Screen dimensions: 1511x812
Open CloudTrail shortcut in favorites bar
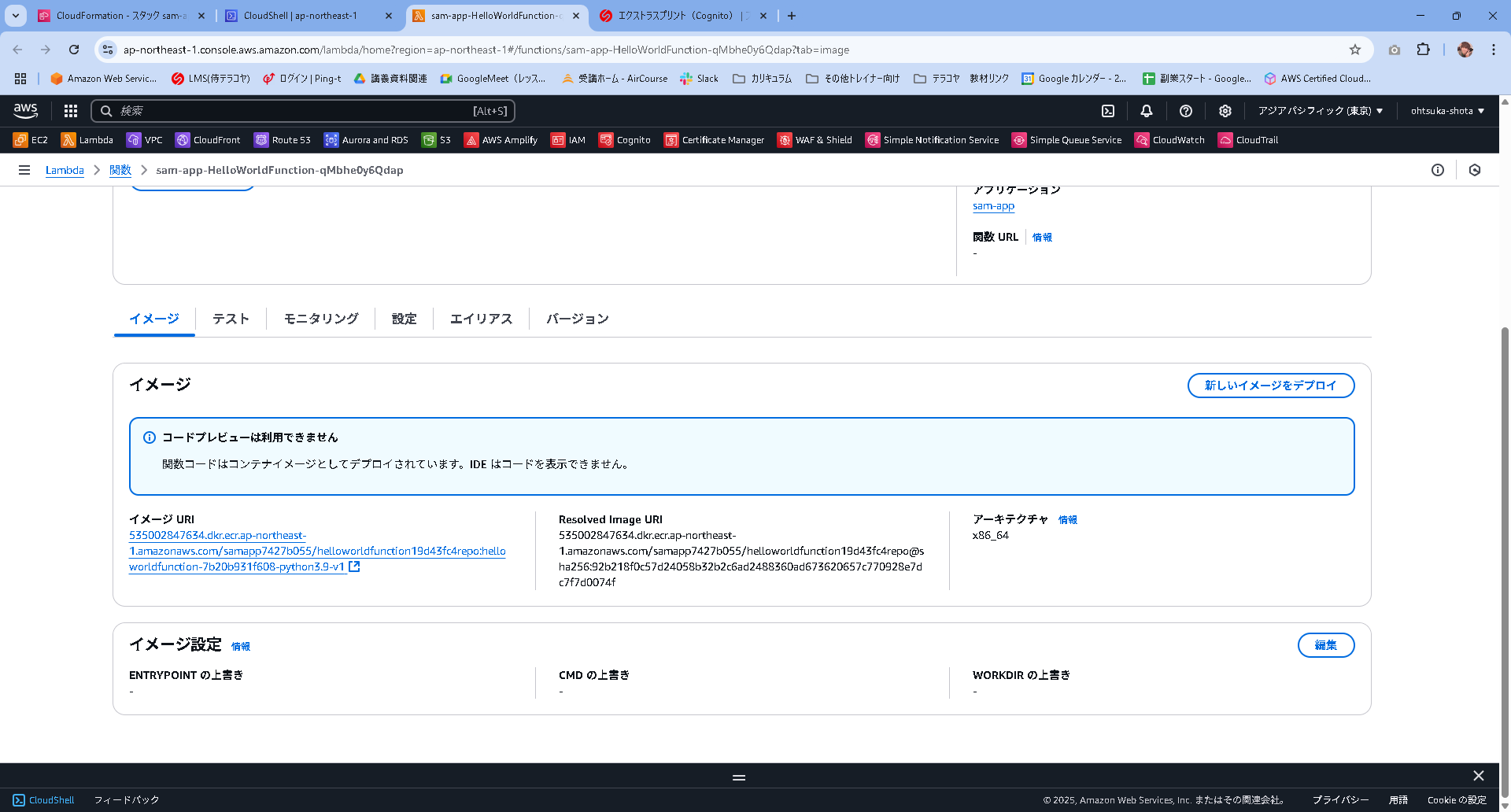pyautogui.click(x=1248, y=140)
